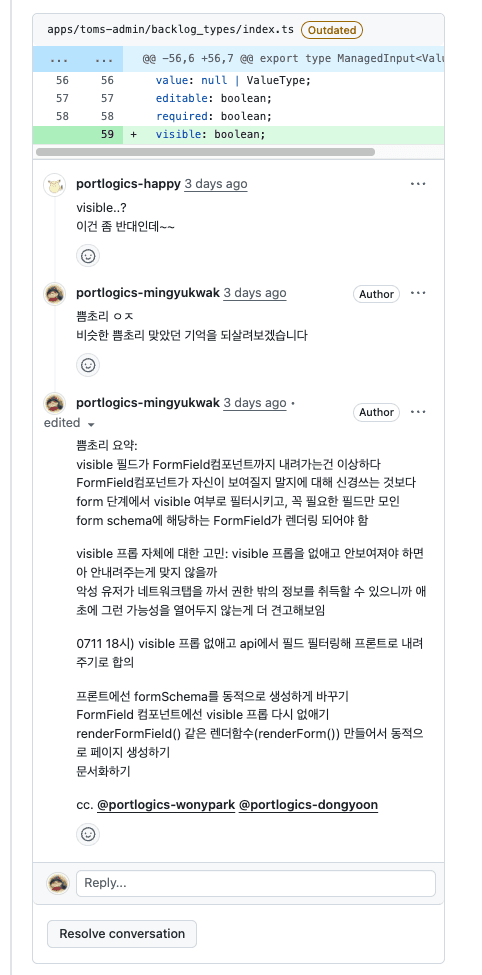Image resolution: width=482 pixels, height=975 pixels.
Task: Open options menu on portlogics-happy's comment
Action: [x=418, y=184]
